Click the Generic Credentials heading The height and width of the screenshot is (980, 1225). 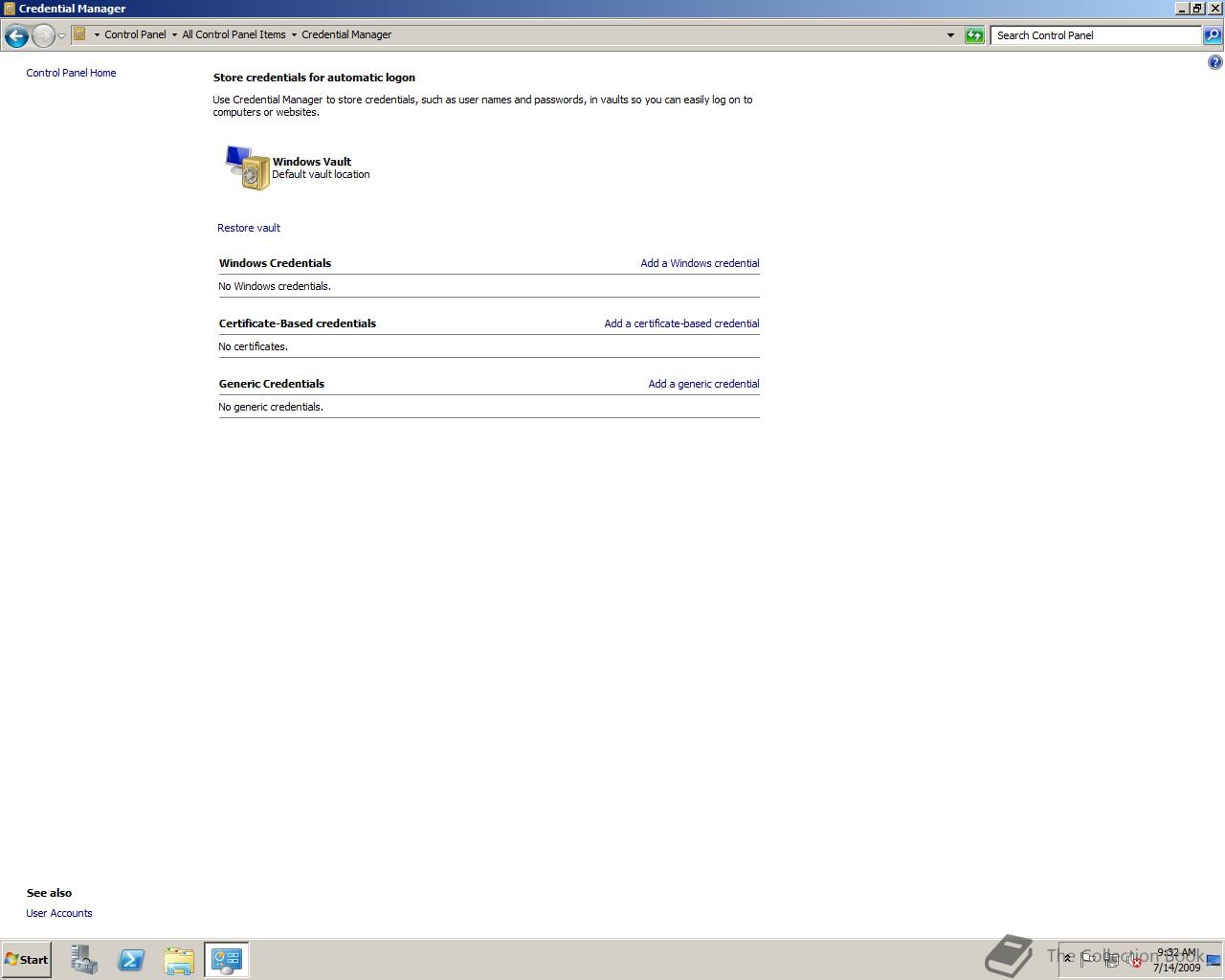(x=272, y=384)
